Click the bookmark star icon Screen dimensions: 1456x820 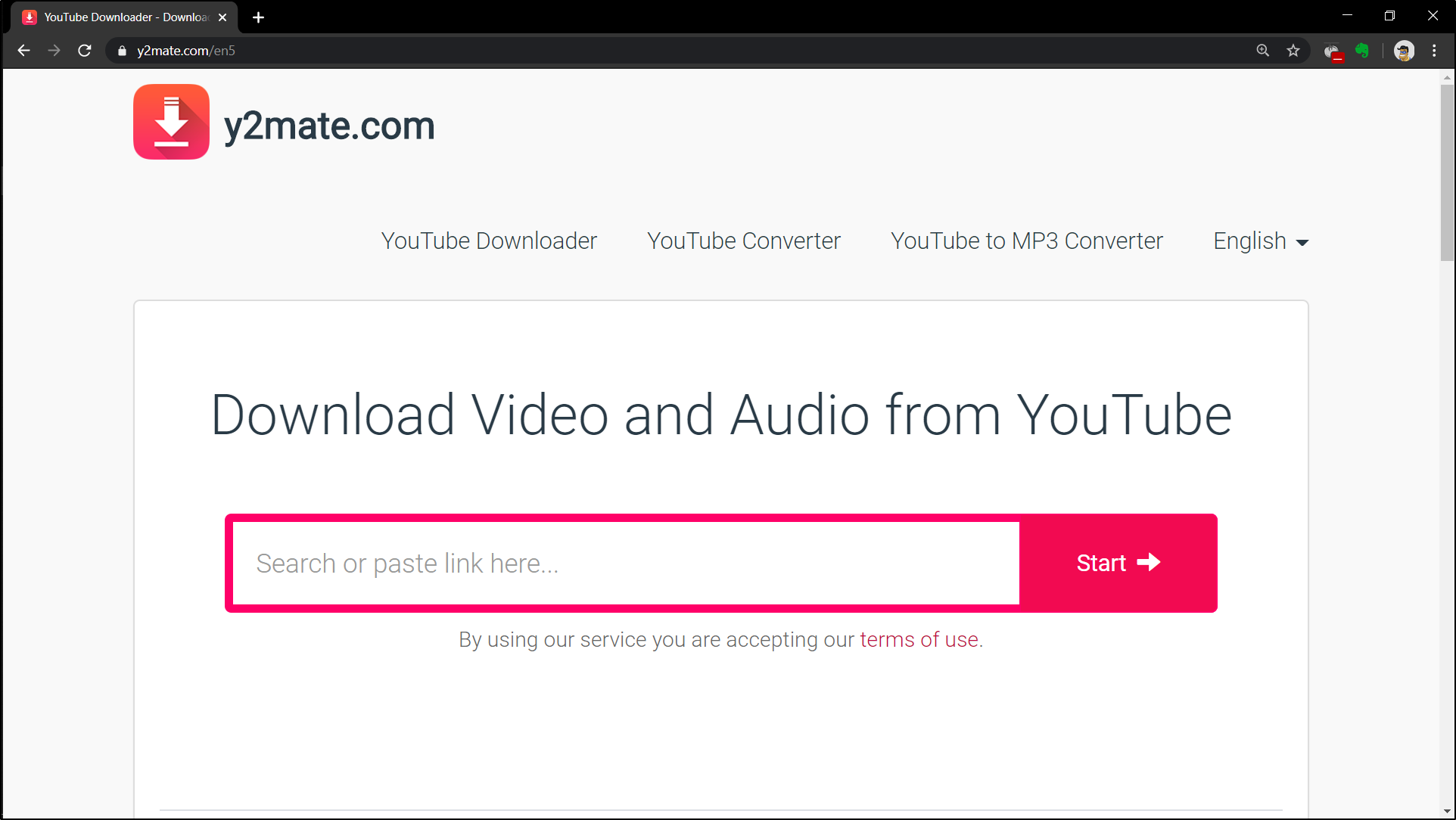[x=1296, y=50]
